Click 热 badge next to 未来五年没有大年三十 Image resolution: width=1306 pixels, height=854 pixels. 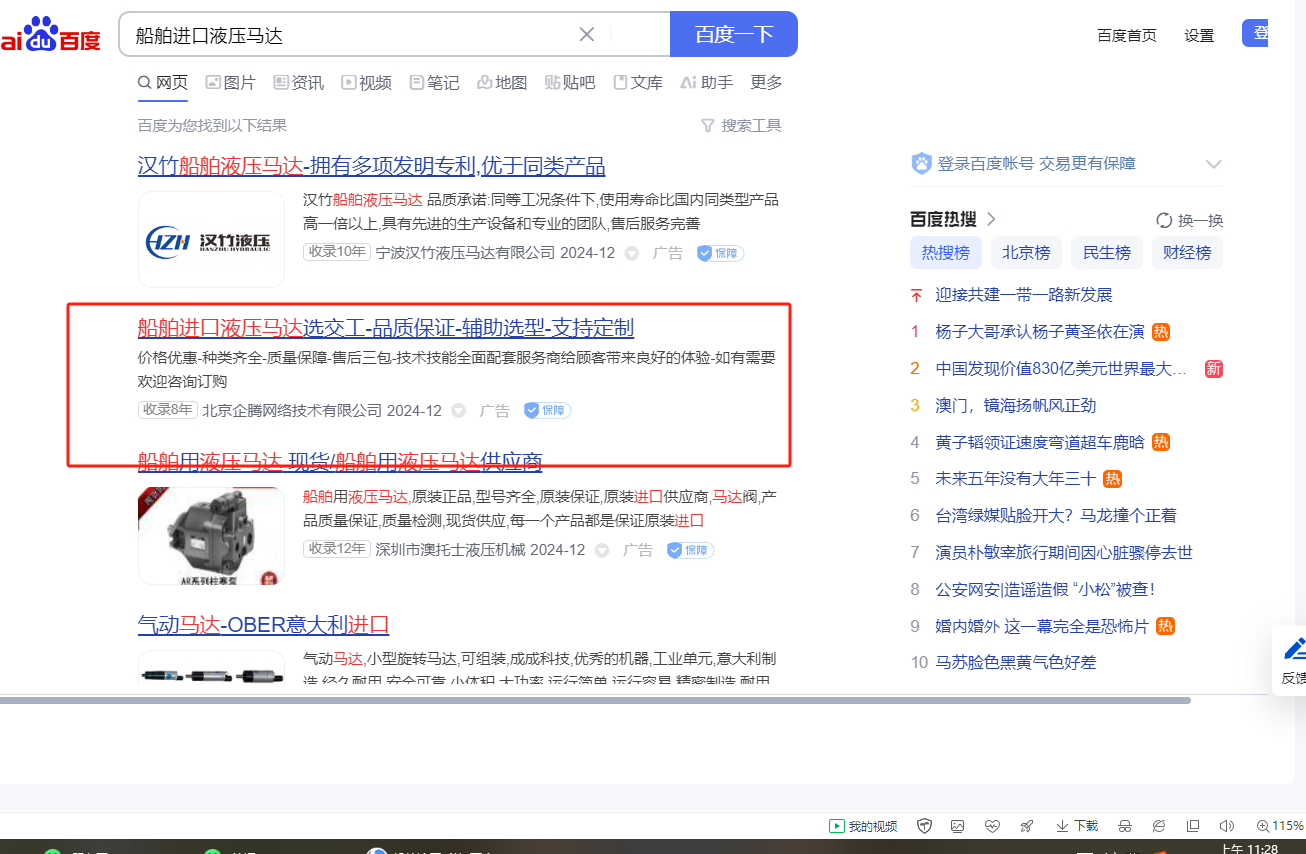tap(1112, 479)
